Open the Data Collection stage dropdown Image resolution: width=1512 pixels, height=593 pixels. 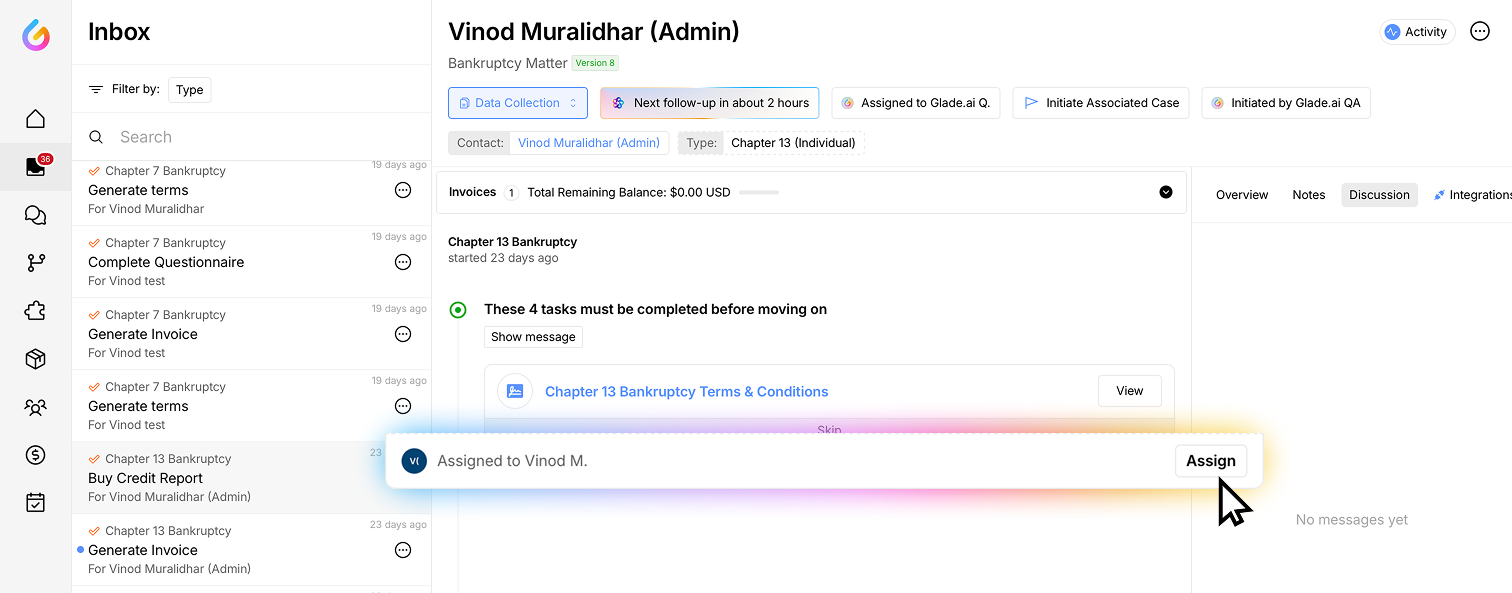coord(518,103)
